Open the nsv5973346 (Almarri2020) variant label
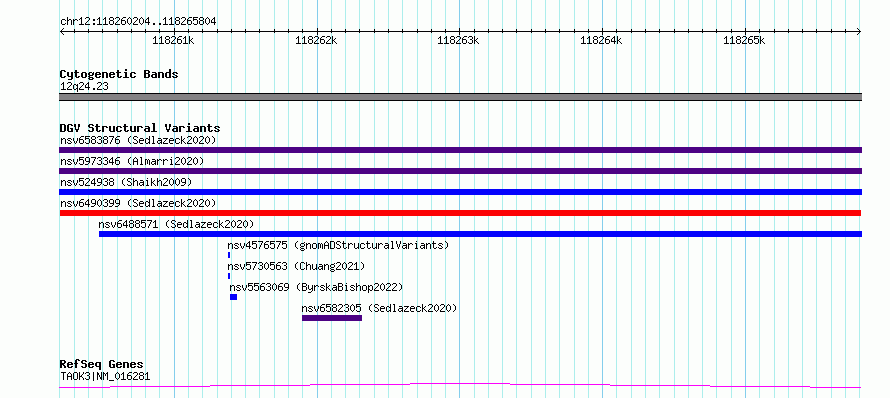This screenshot has height=398, width=890. pyautogui.click(x=132, y=161)
